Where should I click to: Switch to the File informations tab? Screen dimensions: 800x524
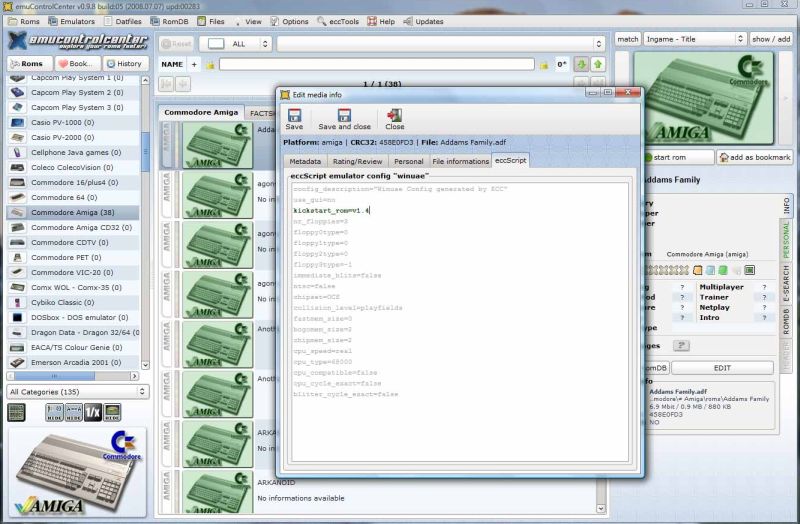[461, 161]
